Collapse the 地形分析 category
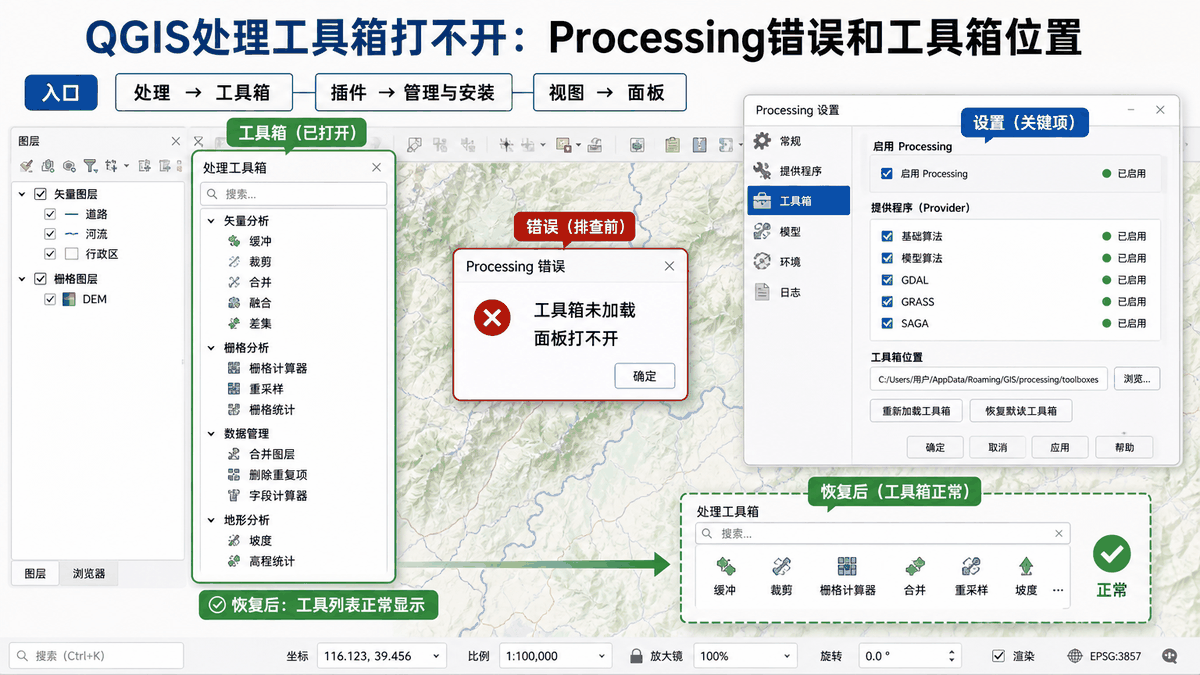 [x=211, y=520]
